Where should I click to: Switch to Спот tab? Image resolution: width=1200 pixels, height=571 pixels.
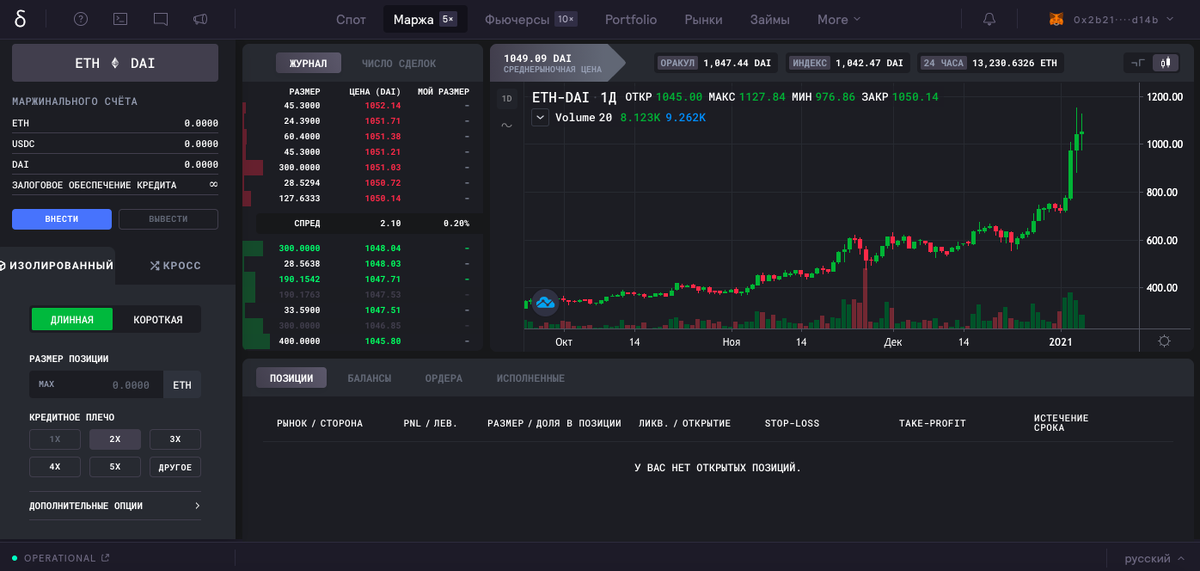[x=351, y=19]
